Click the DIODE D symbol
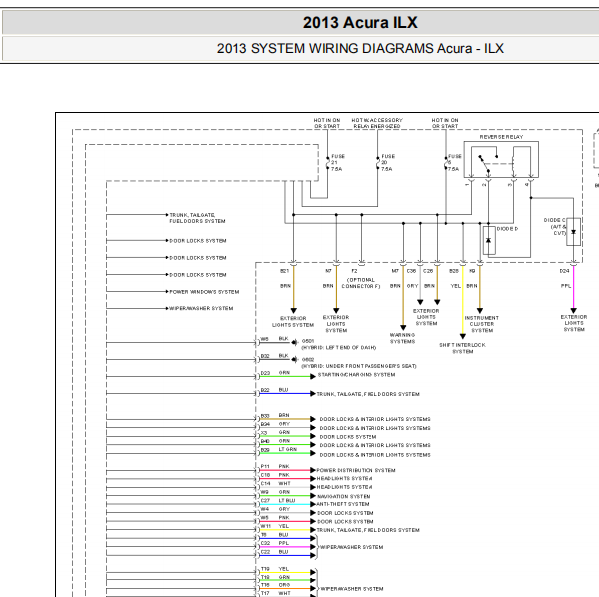 [489, 240]
